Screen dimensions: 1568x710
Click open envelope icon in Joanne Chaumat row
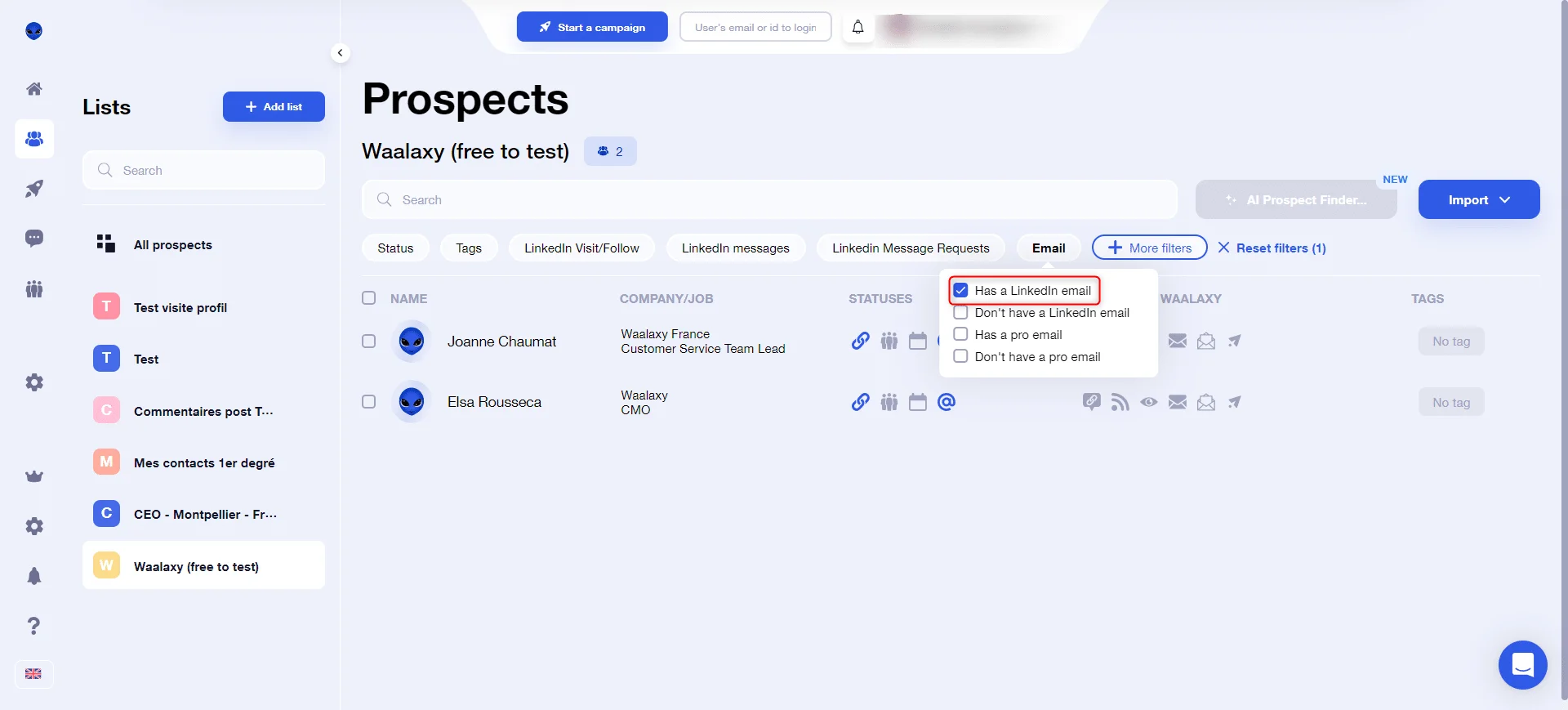[x=1206, y=341]
